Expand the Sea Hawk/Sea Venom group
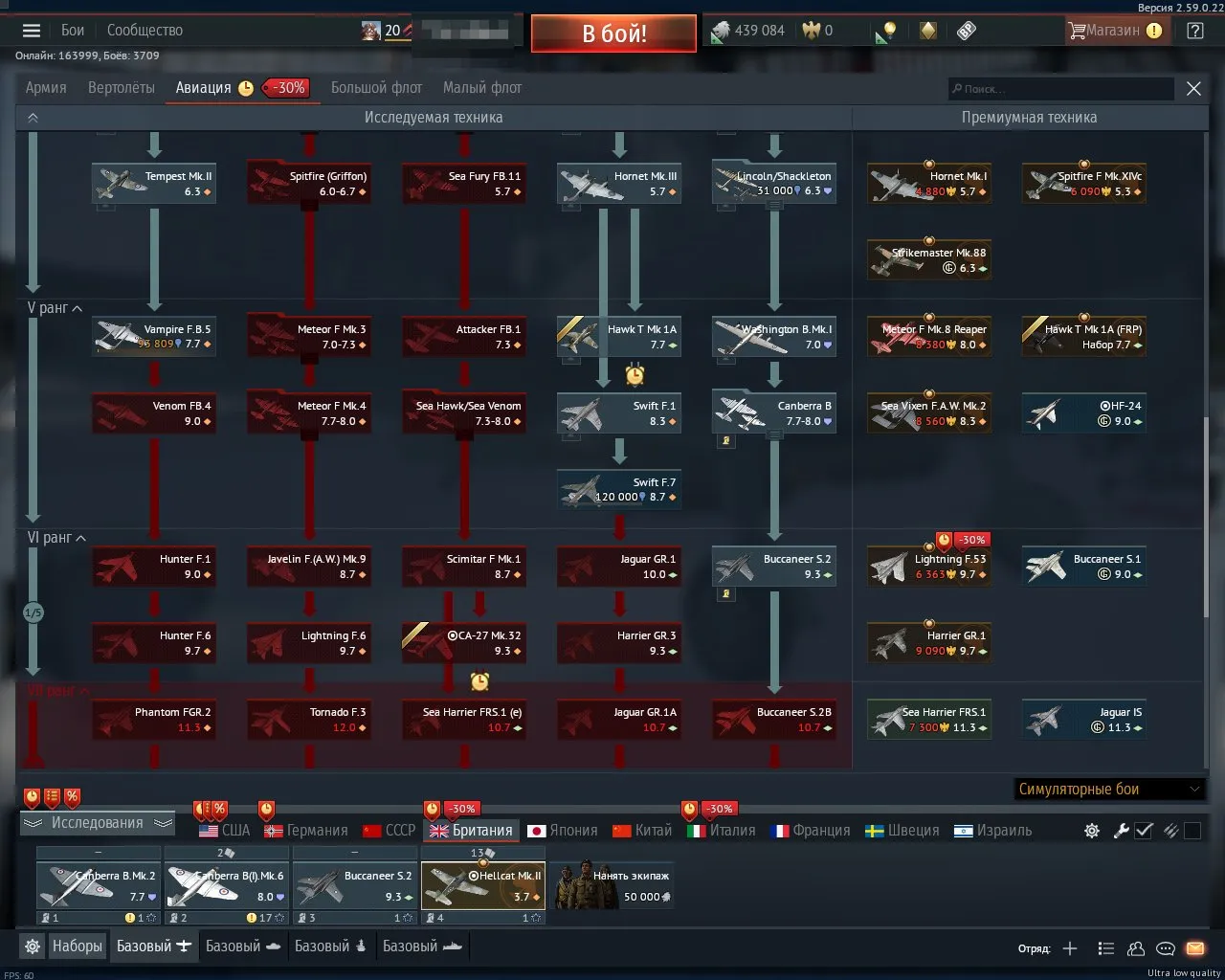 pos(464,412)
